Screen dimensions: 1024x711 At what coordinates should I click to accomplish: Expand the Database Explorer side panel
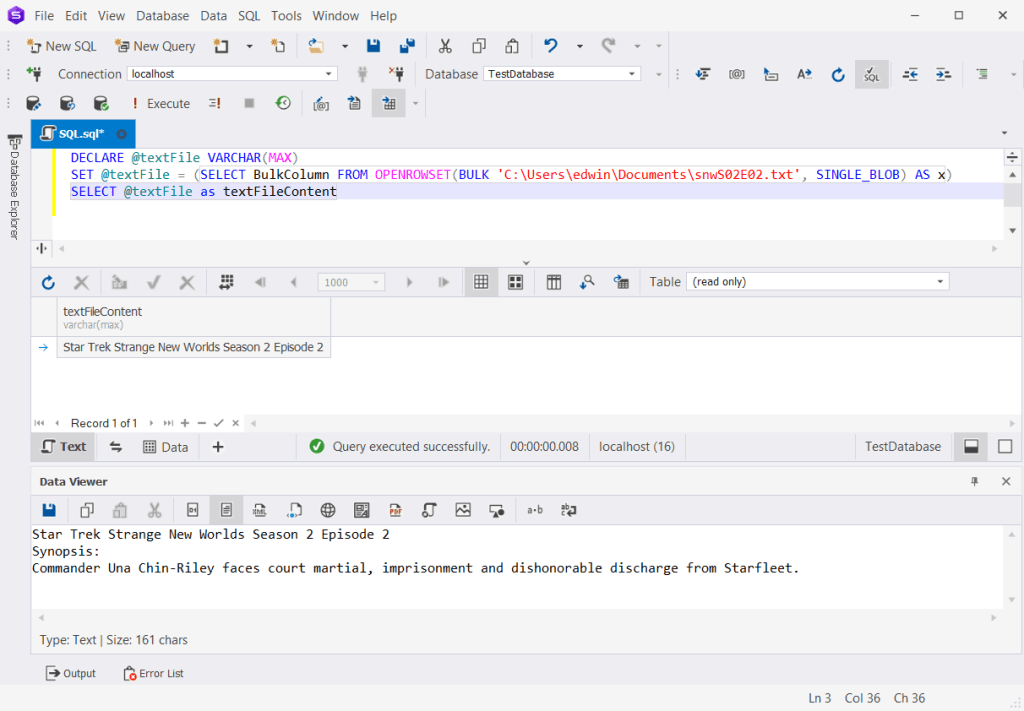(14, 187)
